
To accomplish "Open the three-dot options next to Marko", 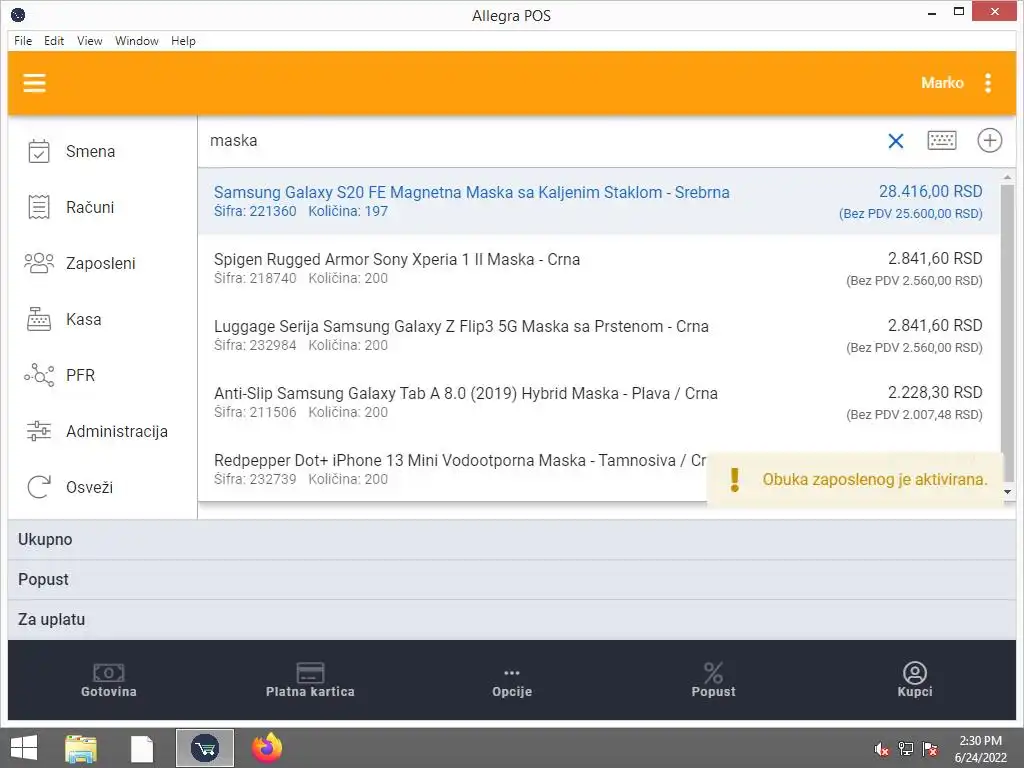I will click(x=987, y=83).
